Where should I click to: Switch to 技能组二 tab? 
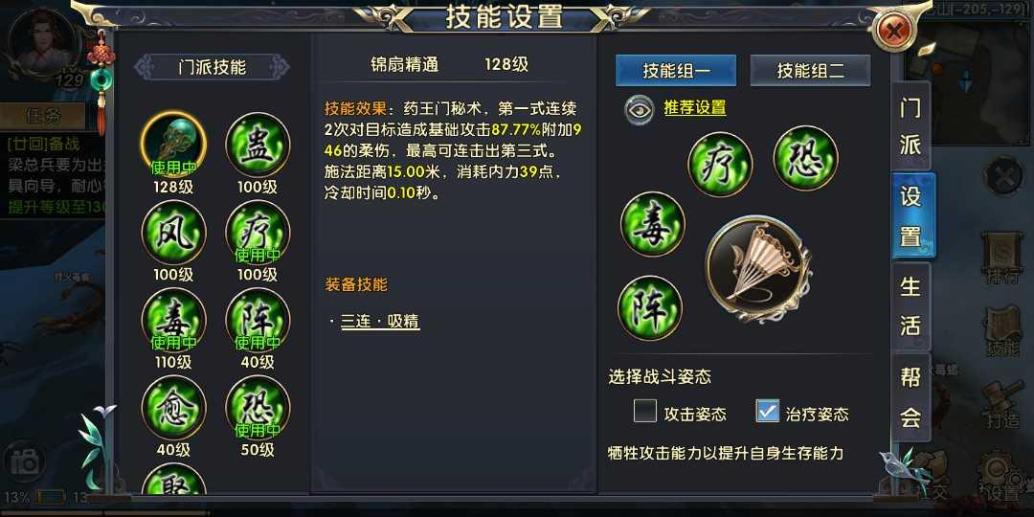click(810, 71)
